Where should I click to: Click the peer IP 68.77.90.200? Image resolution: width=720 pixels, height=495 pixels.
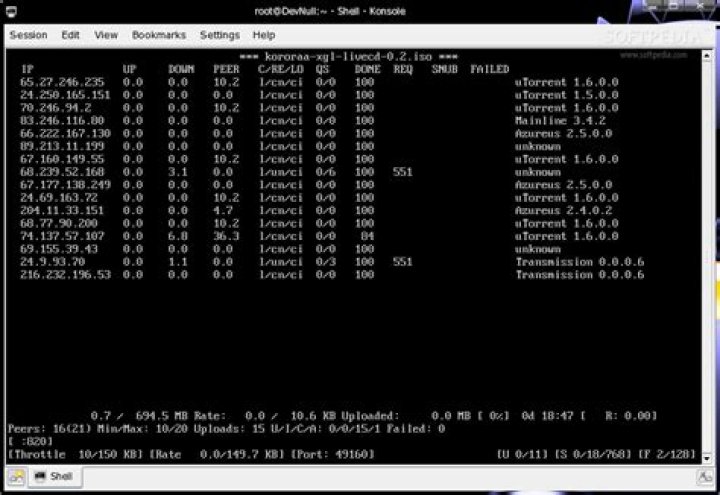[x=59, y=224]
